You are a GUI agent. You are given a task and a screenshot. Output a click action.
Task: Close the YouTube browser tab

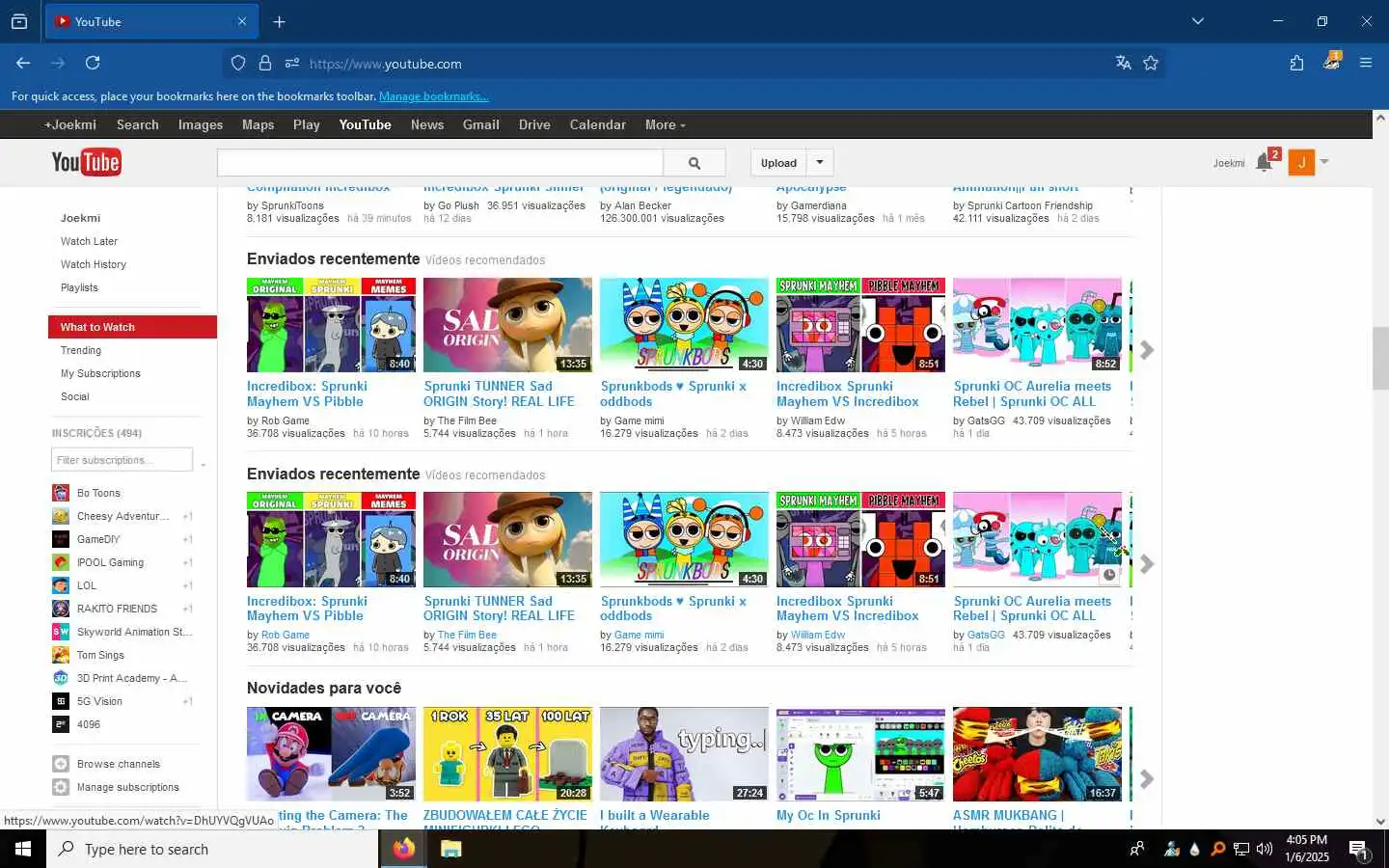pyautogui.click(x=242, y=21)
